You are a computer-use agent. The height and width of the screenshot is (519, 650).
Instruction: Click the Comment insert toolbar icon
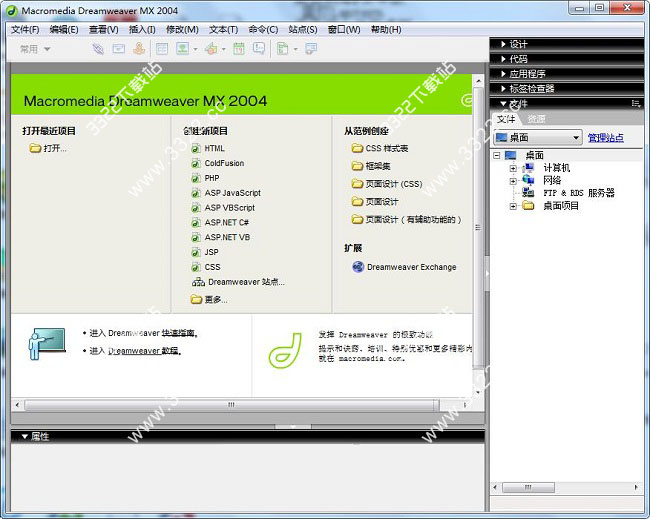point(259,49)
